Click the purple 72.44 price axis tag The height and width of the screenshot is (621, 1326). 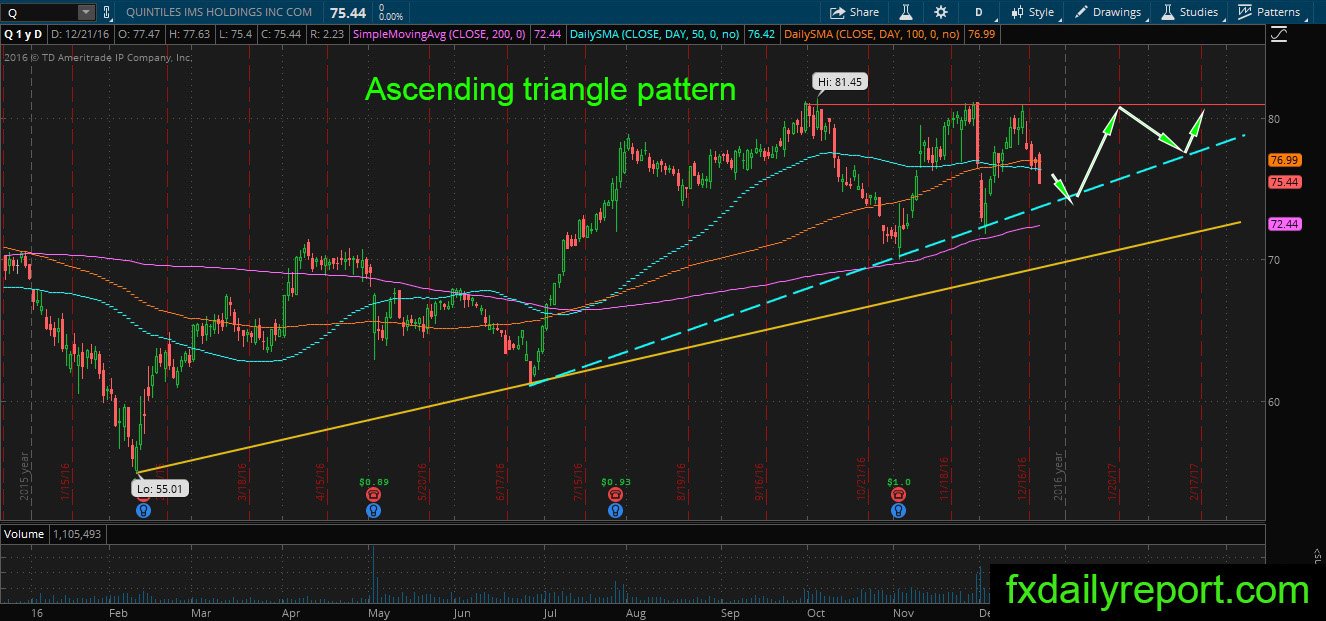pyautogui.click(x=1283, y=224)
